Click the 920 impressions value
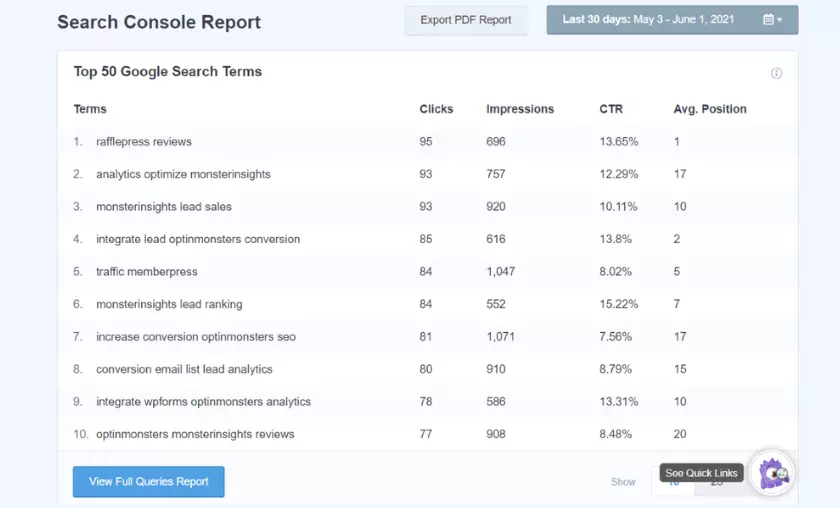 pyautogui.click(x=496, y=206)
